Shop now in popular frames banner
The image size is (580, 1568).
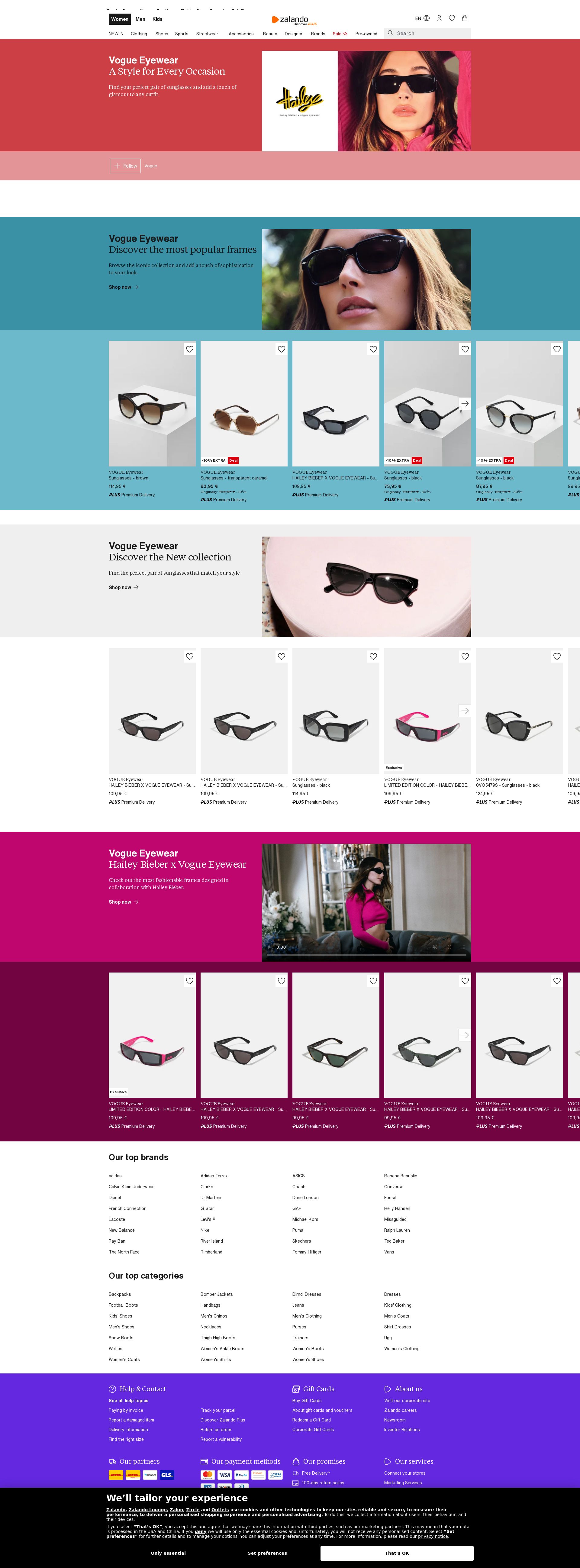[124, 287]
